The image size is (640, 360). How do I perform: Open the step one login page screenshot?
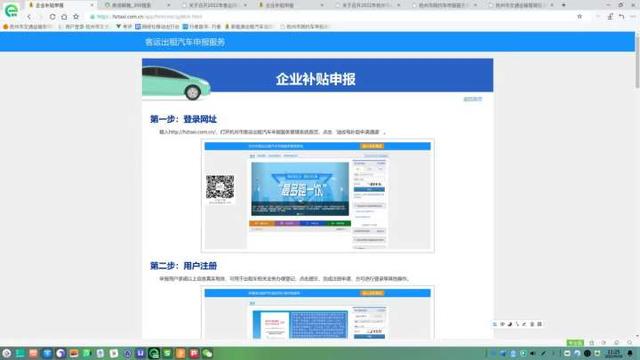point(318,196)
